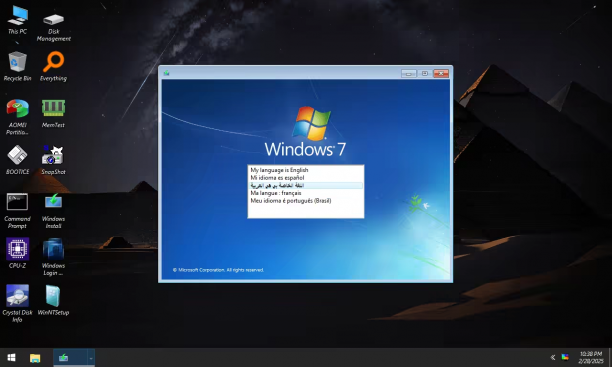
Task: Launch the SnapShot desktop icon
Action: (53, 160)
